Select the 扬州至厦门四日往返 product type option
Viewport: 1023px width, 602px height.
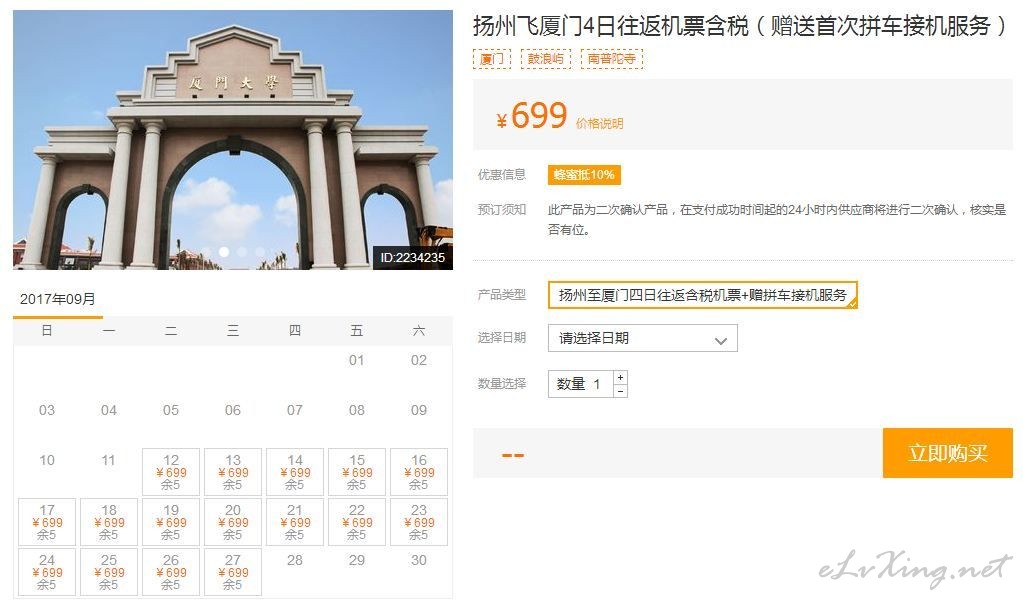click(x=703, y=295)
